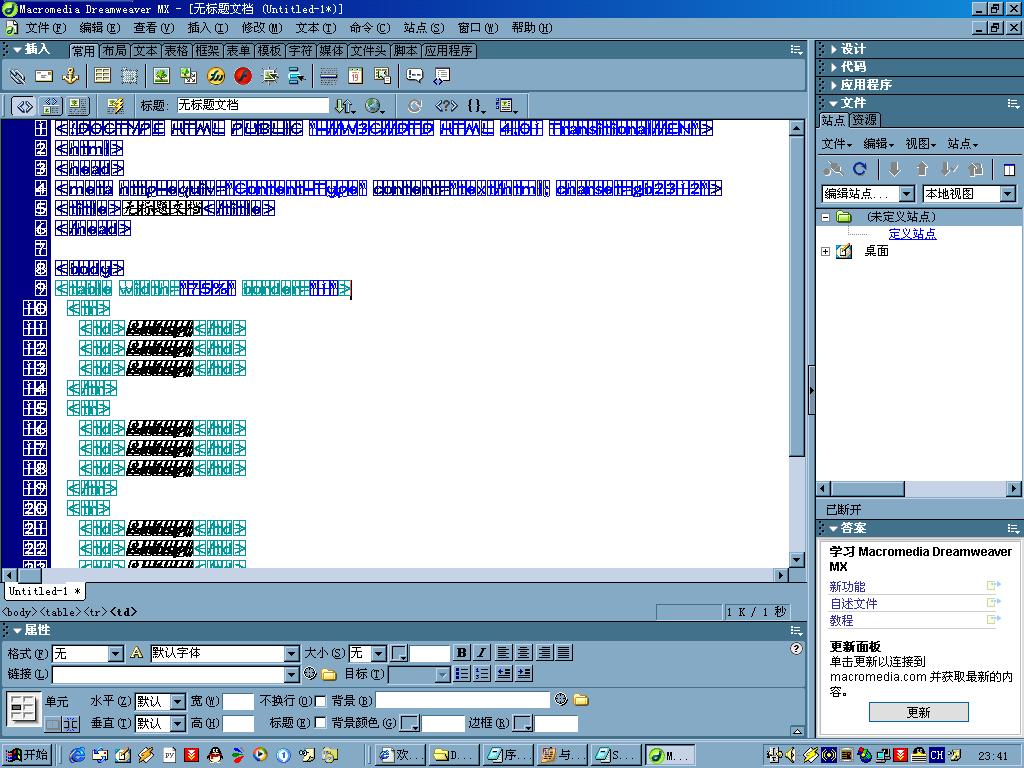The image size is (1024, 768).
Task: Click the Insert Image icon
Action: click(x=161, y=76)
